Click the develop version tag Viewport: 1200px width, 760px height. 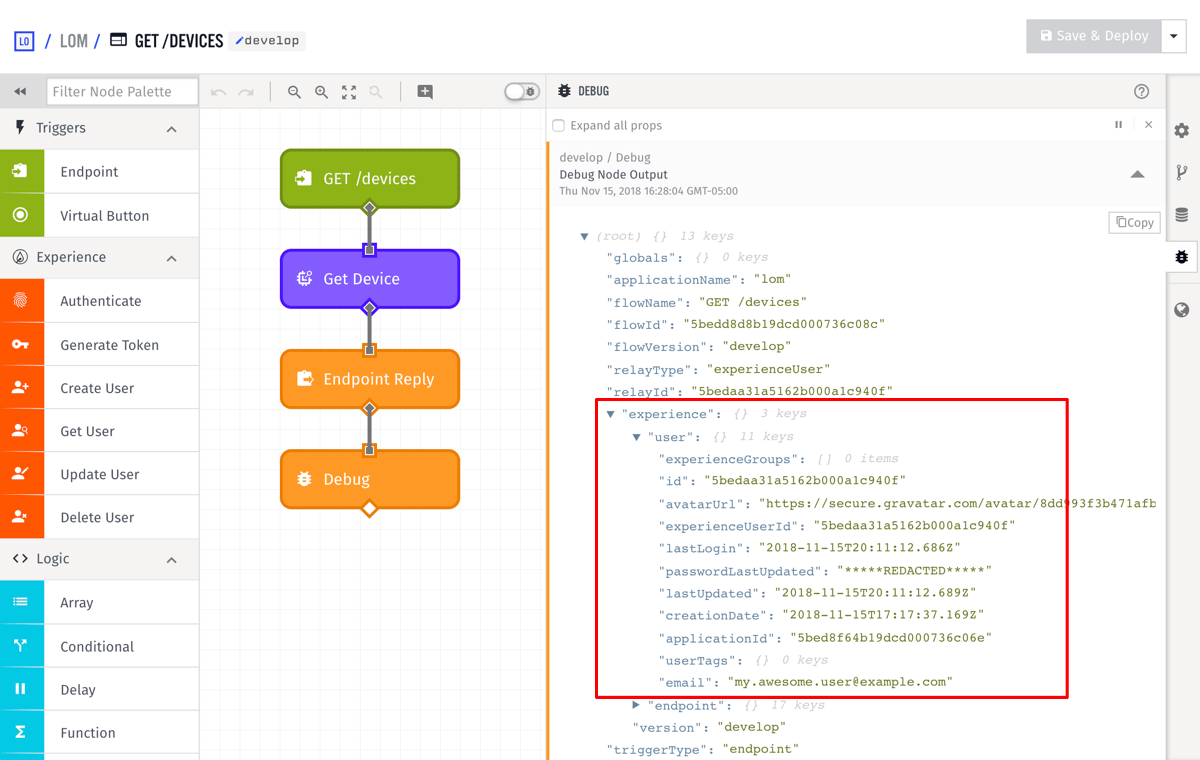pyautogui.click(x=267, y=41)
